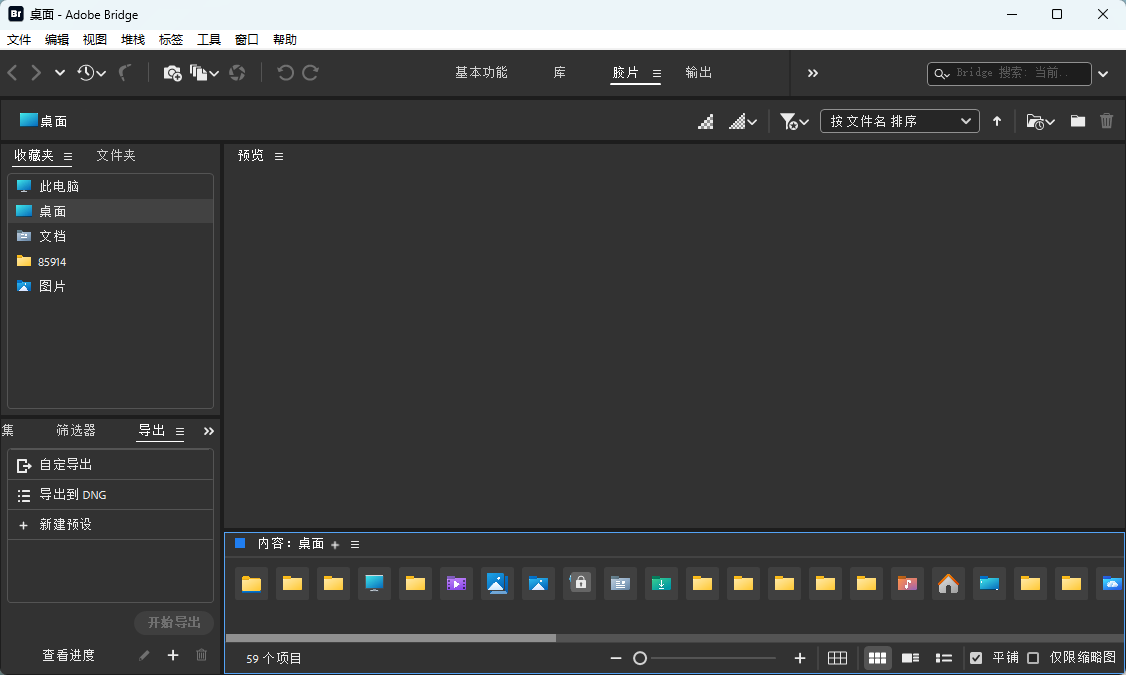
Task: Select the 收藏夹 panel tab
Action: click(34, 155)
